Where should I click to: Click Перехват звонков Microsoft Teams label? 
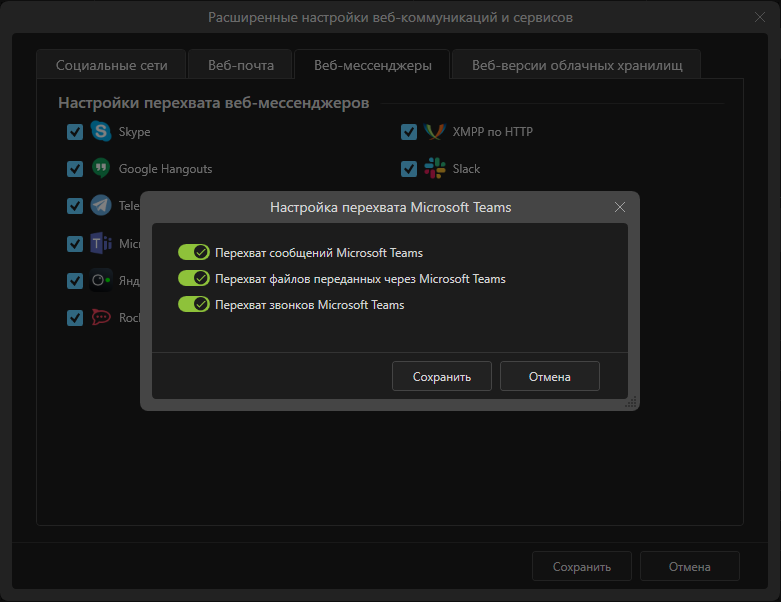(309, 305)
